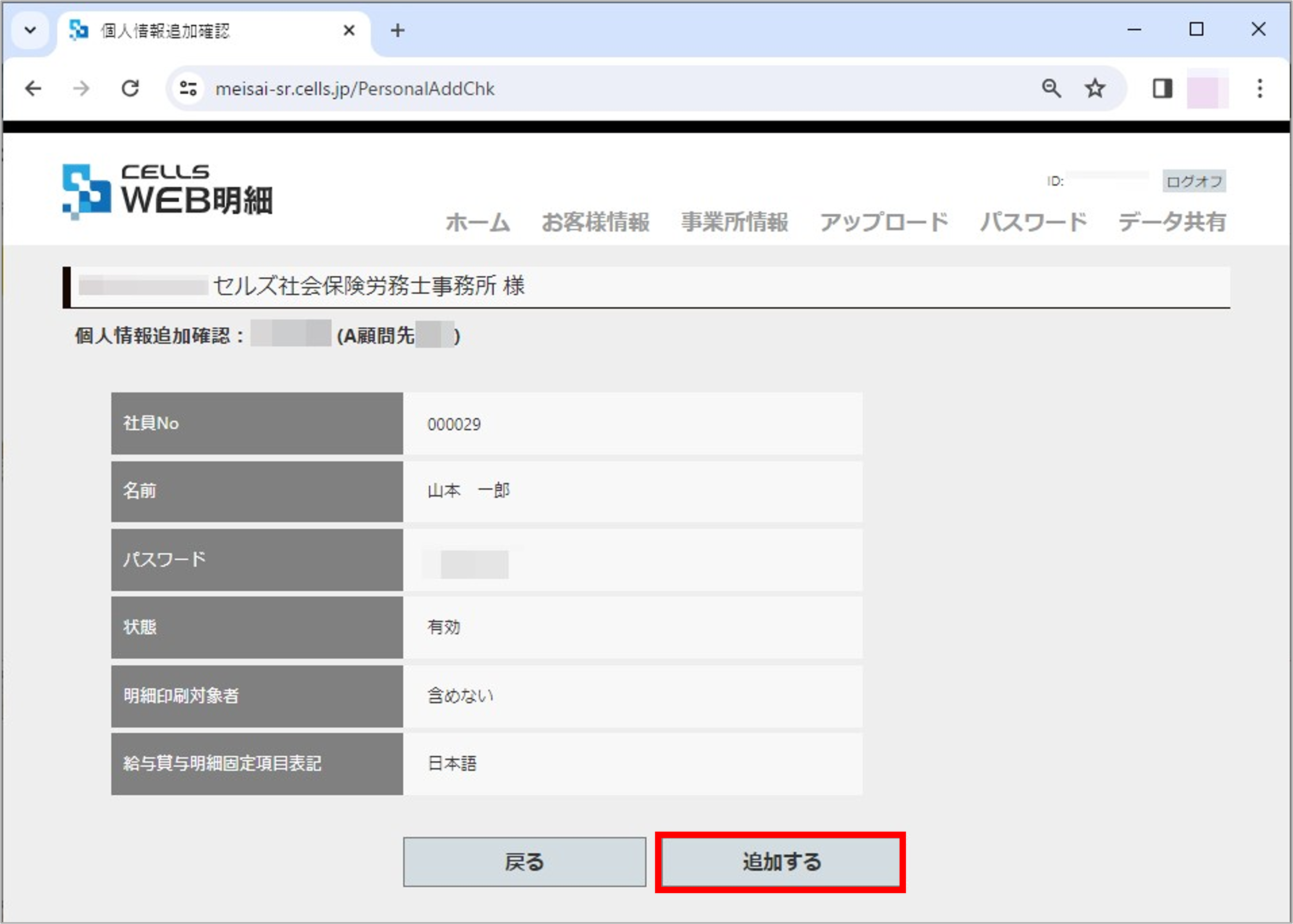Open Chrome three-dot menu
This screenshot has width=1293, height=924.
[1259, 89]
